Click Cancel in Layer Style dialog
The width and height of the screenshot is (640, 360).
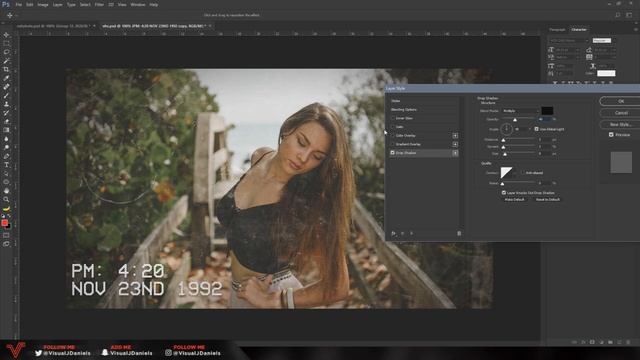click(x=620, y=113)
